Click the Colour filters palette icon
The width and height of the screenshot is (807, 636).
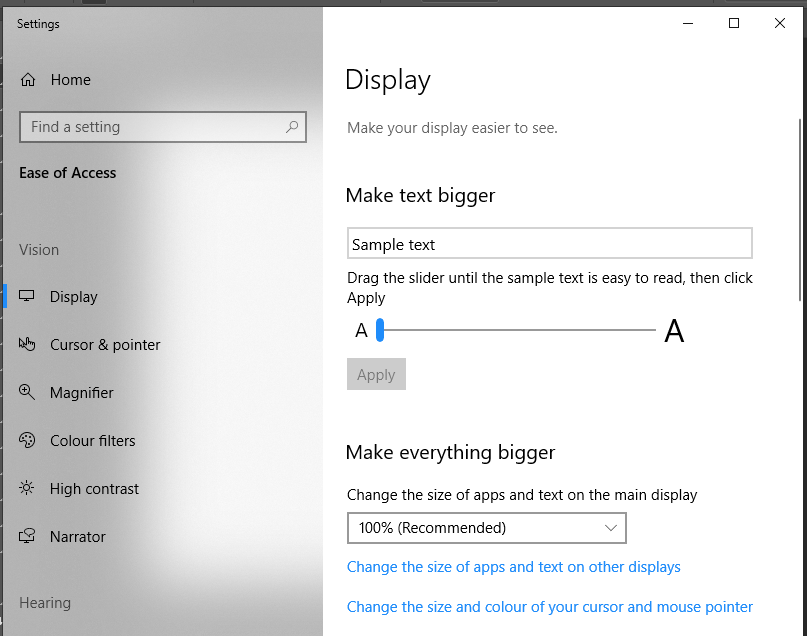click(x=27, y=440)
